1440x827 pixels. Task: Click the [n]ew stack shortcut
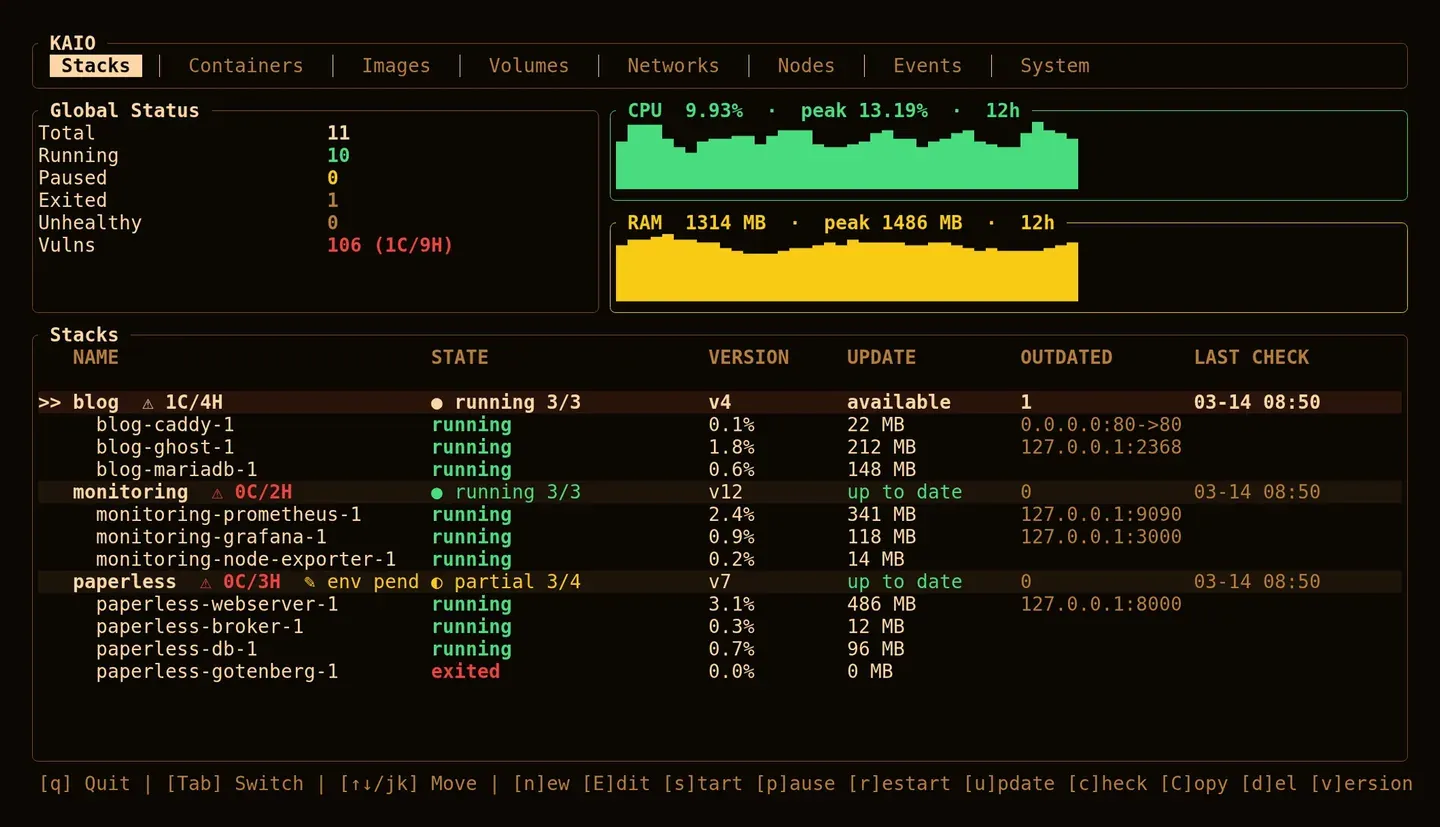(541, 784)
